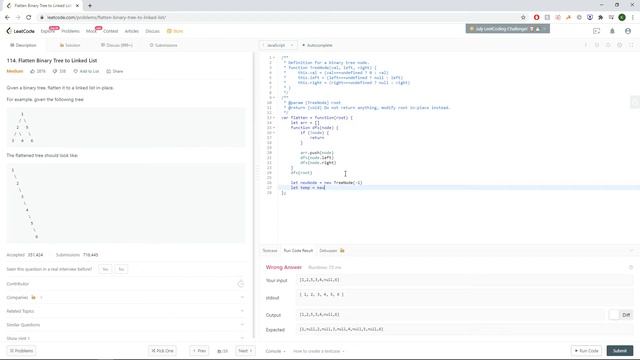Open the notifications bell
The image size is (640, 360).
tap(612, 31)
